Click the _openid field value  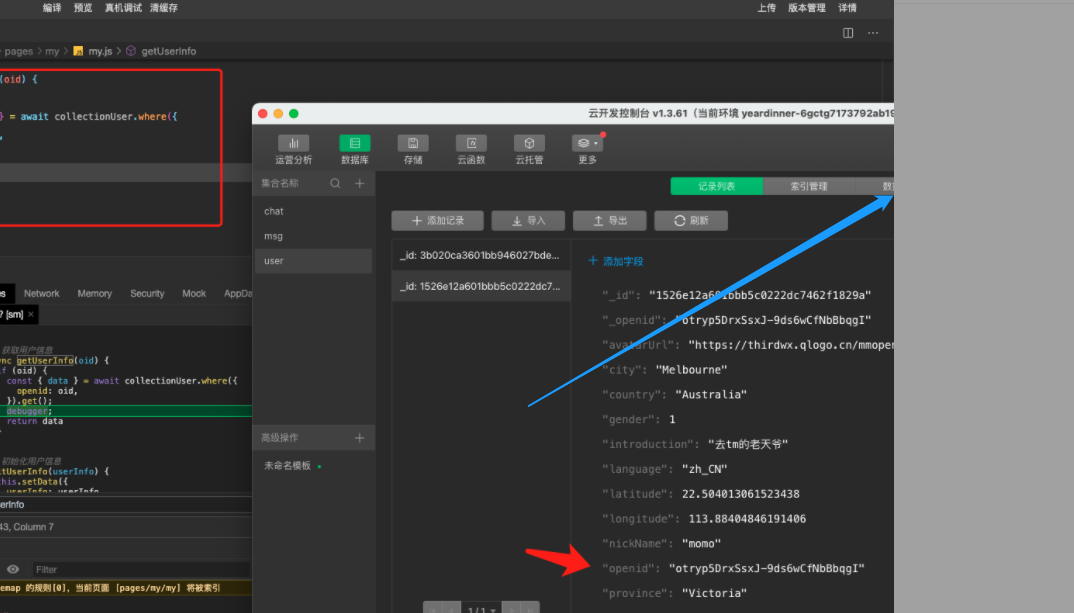(x=773, y=320)
